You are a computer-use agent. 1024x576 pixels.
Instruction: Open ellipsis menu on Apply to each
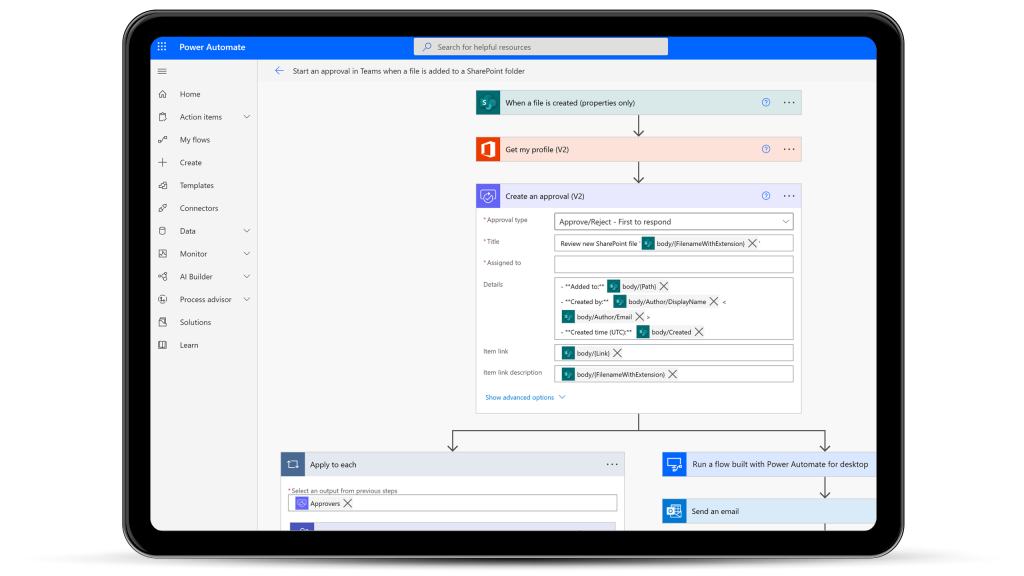click(x=612, y=464)
